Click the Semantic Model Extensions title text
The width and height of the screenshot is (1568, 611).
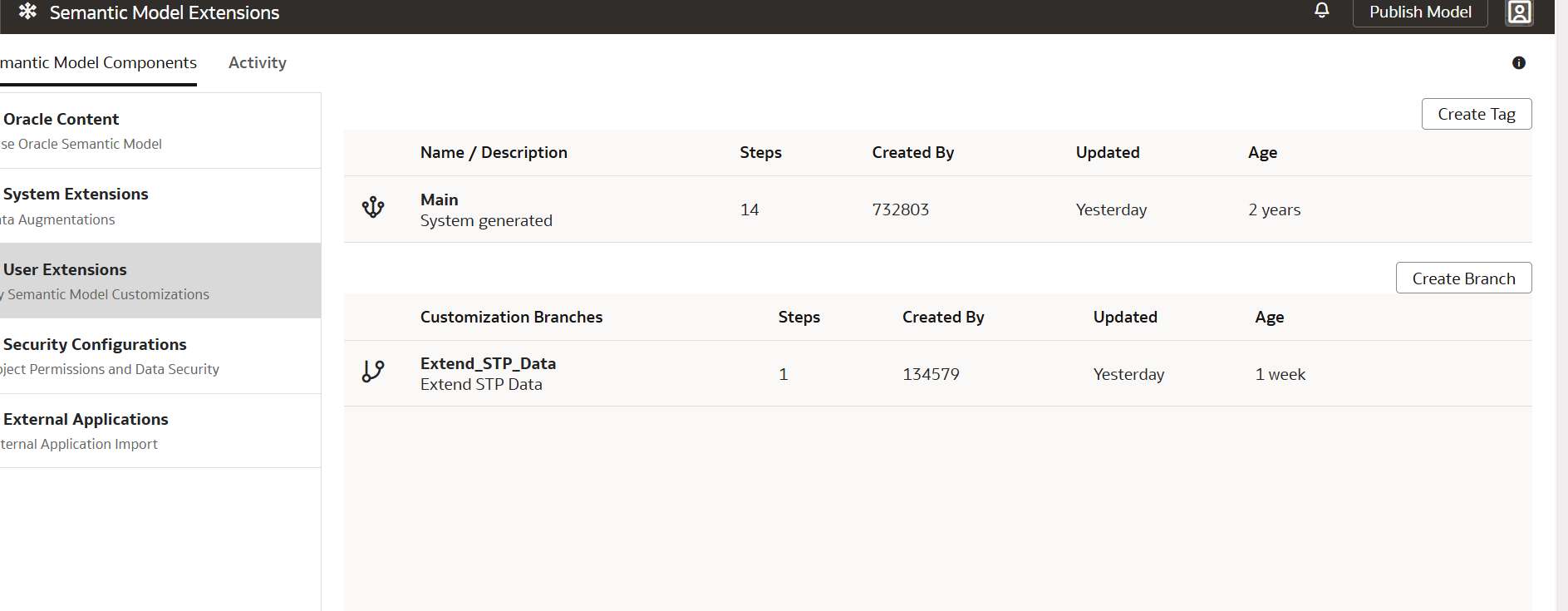(165, 12)
